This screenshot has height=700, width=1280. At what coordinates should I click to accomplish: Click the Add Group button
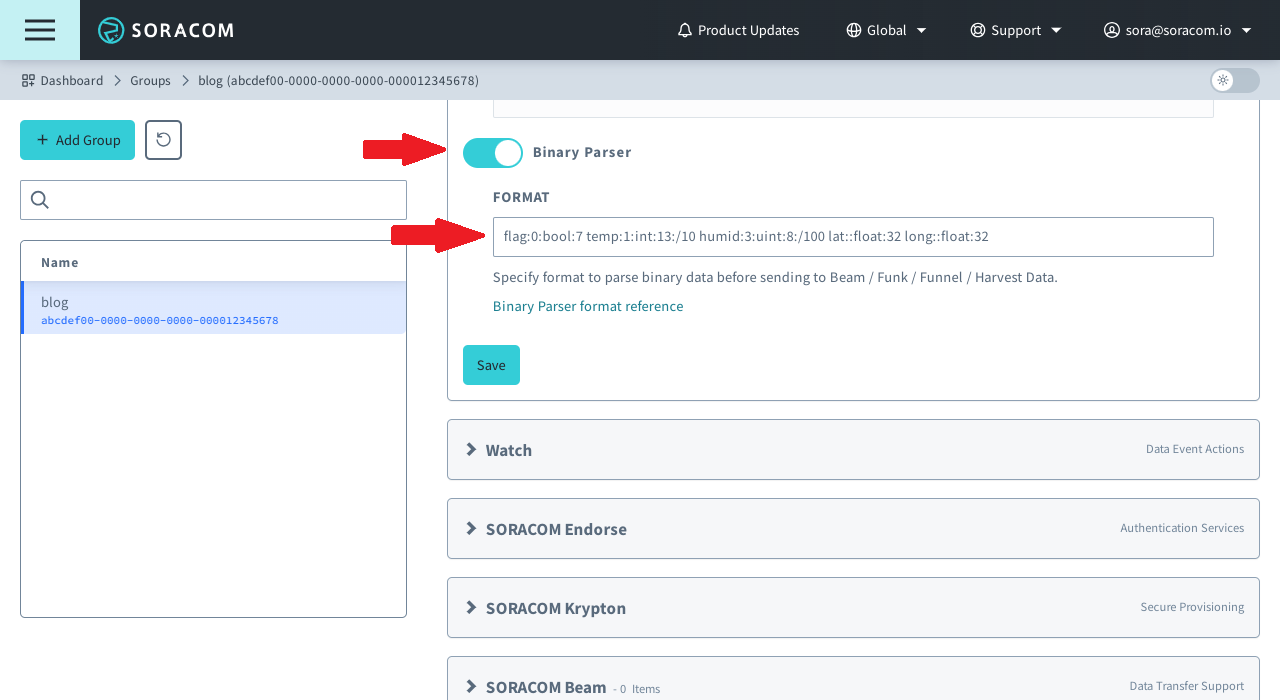pyautogui.click(x=77, y=140)
